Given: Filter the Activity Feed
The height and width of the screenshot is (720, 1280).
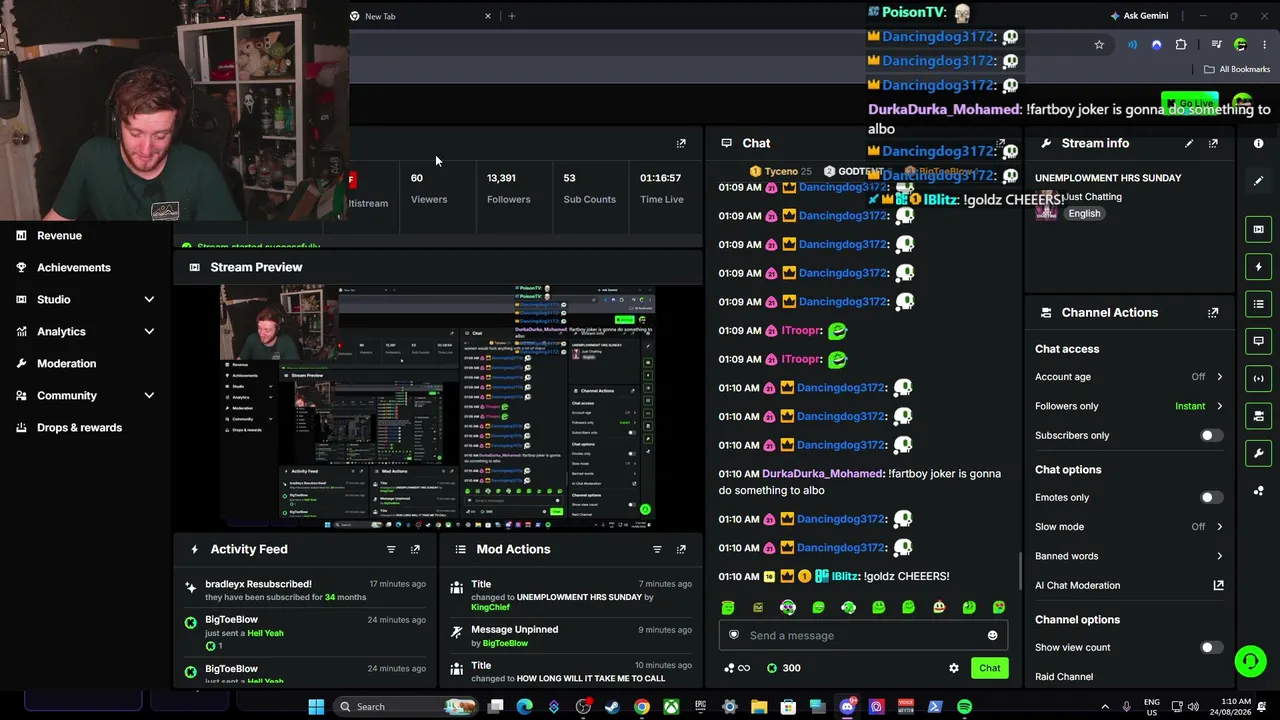Looking at the screenshot, I should pyautogui.click(x=391, y=549).
